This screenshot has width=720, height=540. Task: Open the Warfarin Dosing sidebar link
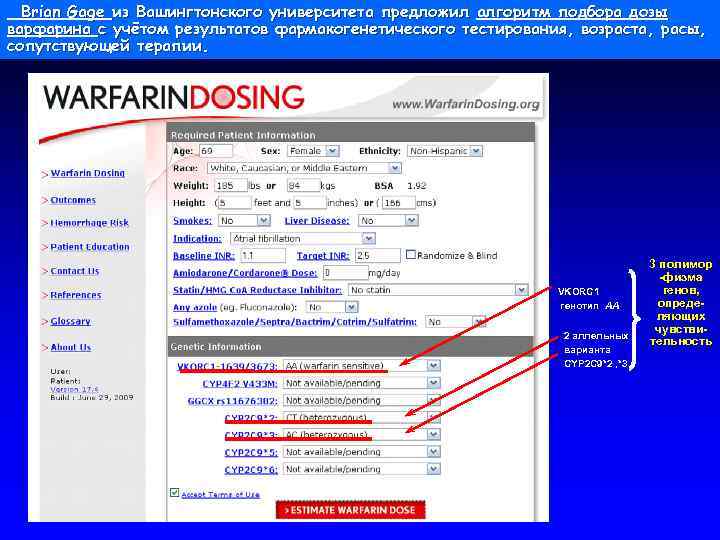[87, 173]
